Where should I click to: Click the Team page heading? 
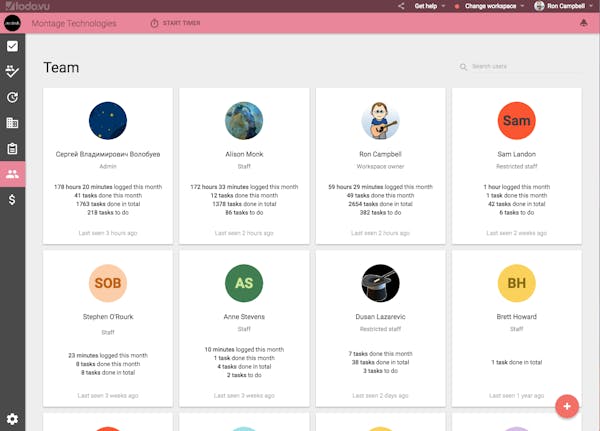click(61, 68)
